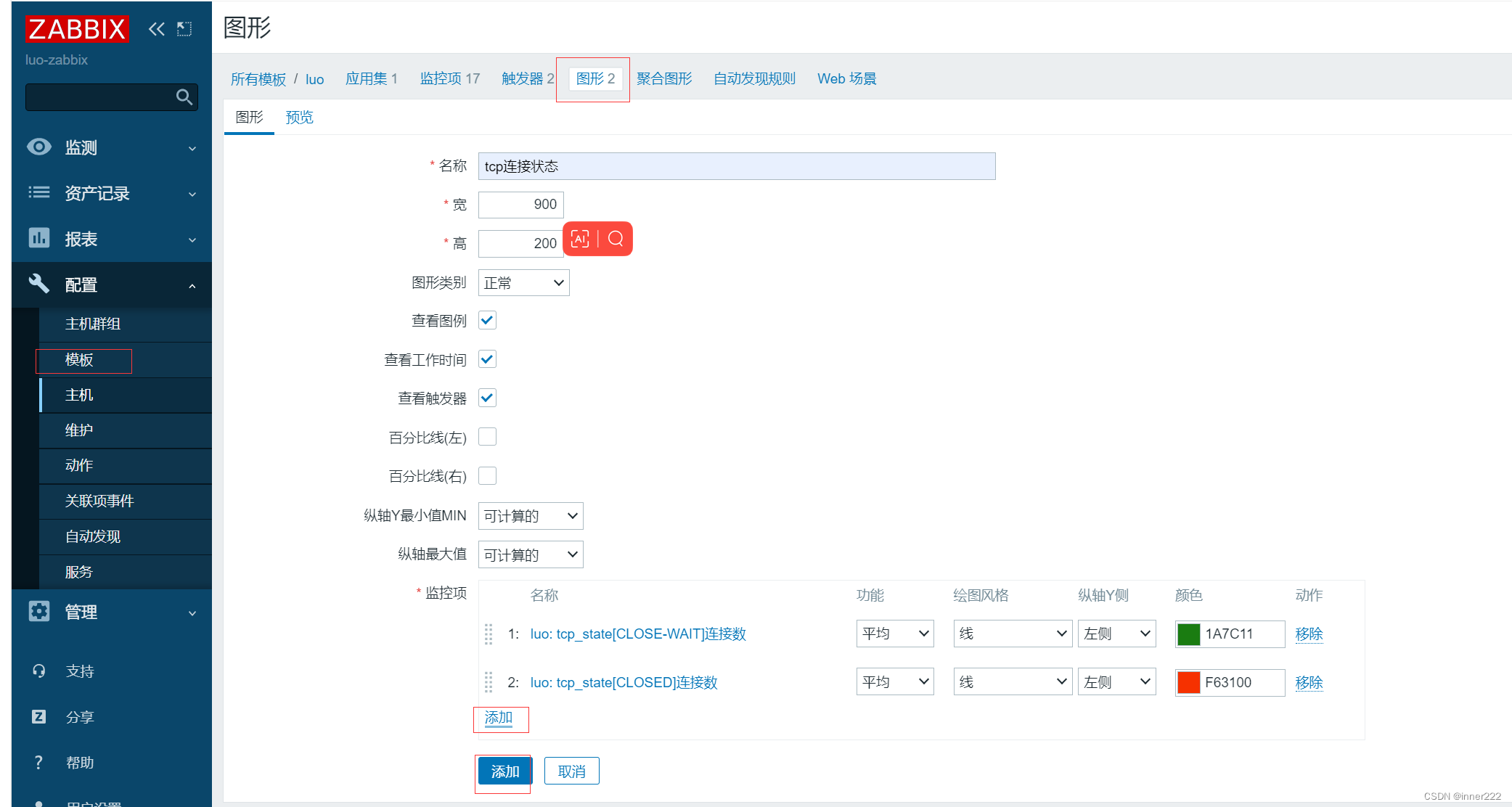Open the 图形类别 dropdown
1512x807 pixels.
point(524,282)
